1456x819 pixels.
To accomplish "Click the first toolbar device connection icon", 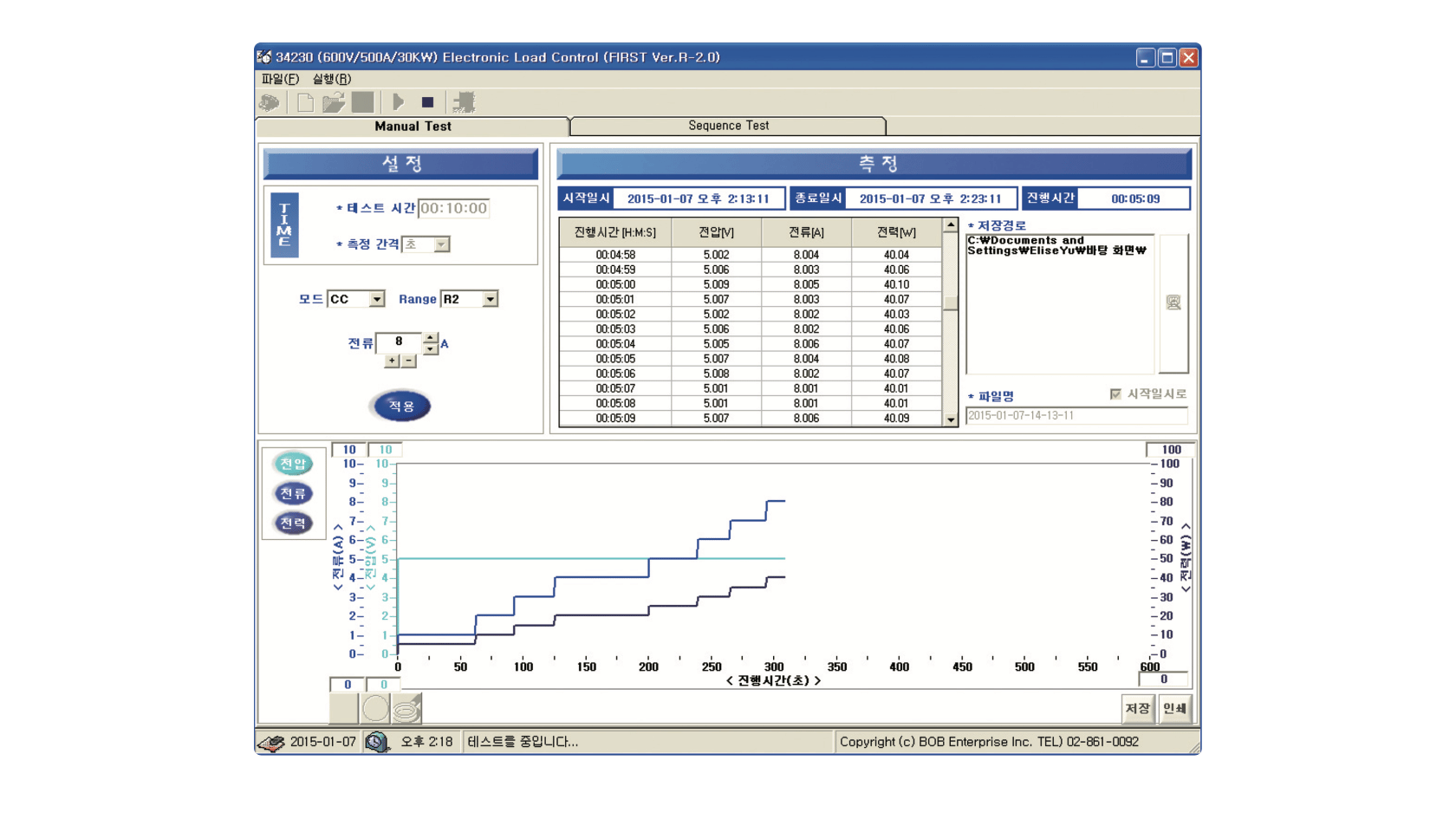I will 270,102.
